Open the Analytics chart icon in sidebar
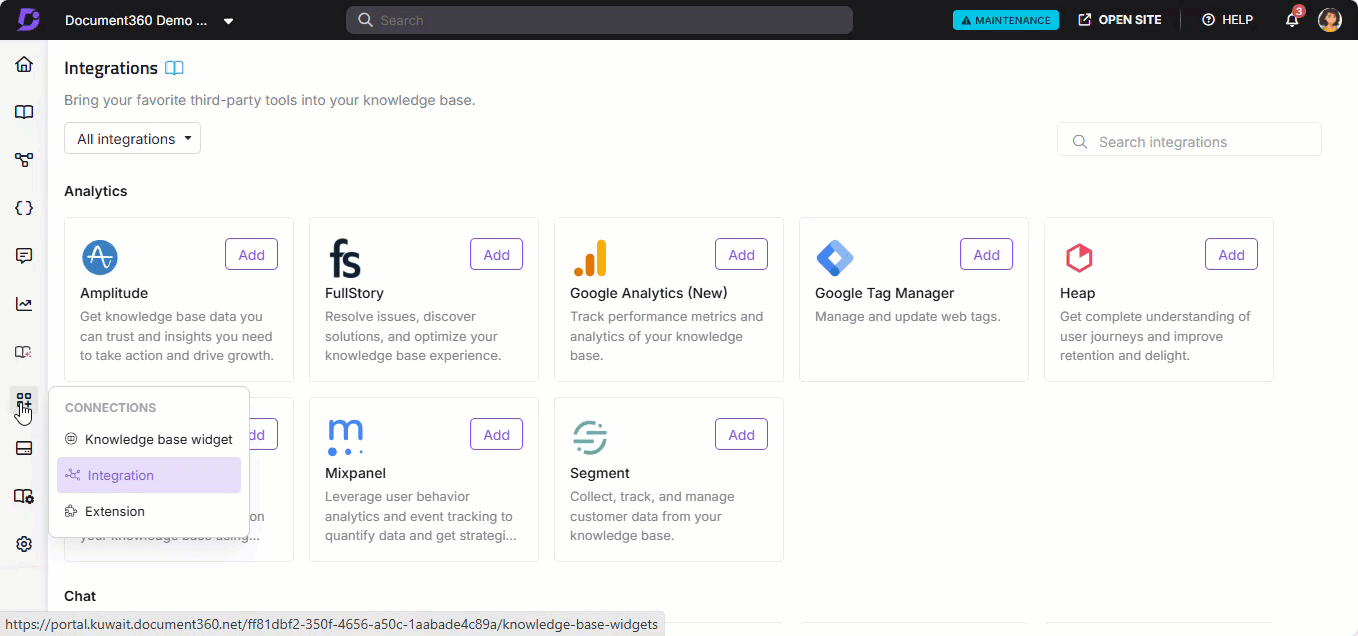 tap(24, 304)
